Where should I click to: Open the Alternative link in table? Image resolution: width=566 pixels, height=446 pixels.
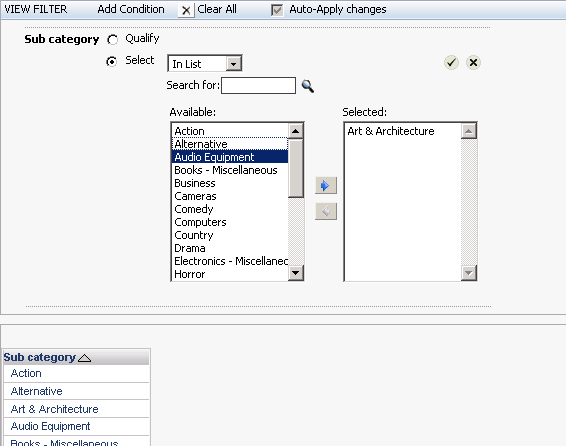(36, 391)
